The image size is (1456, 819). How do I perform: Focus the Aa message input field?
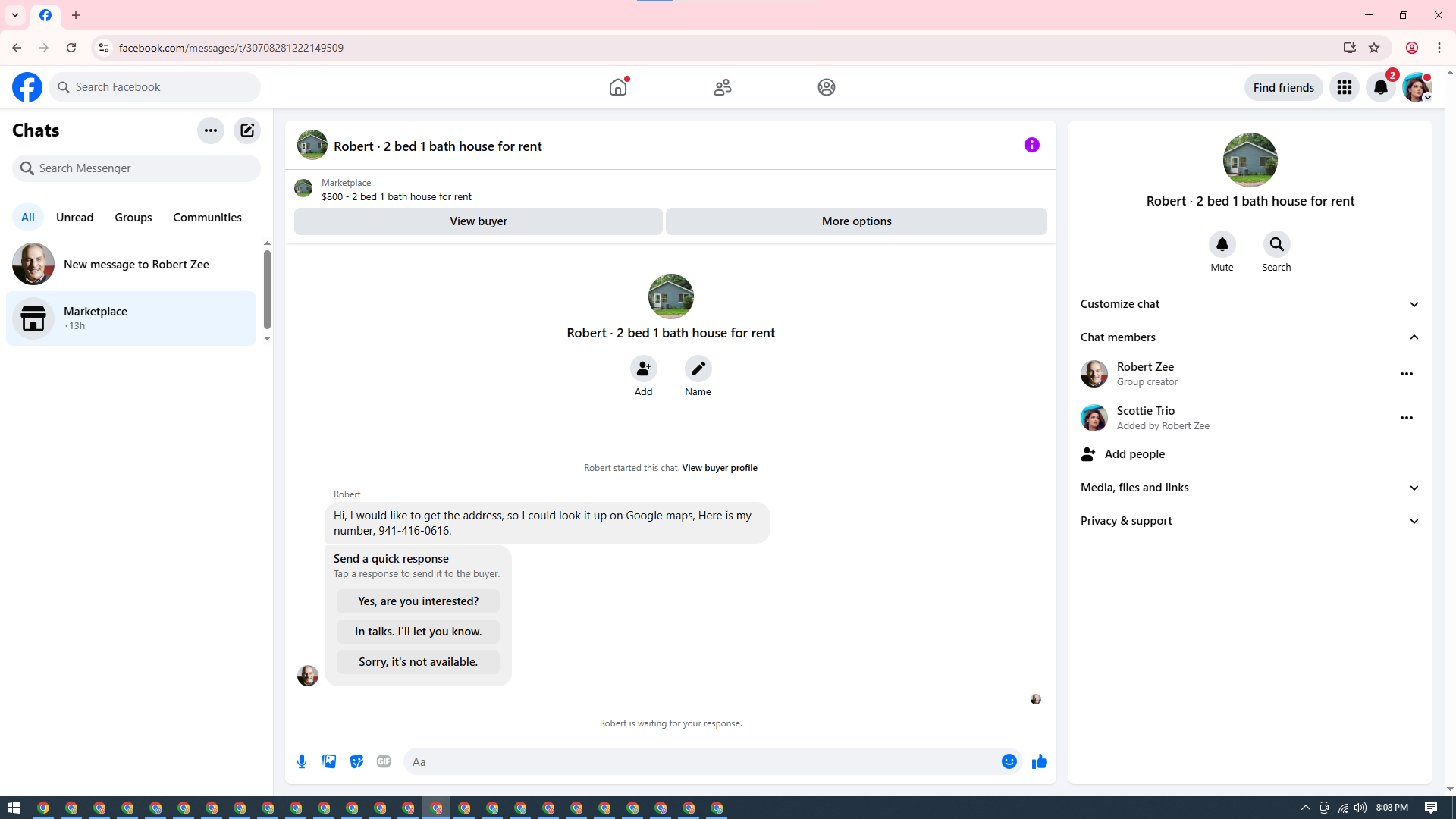701,761
